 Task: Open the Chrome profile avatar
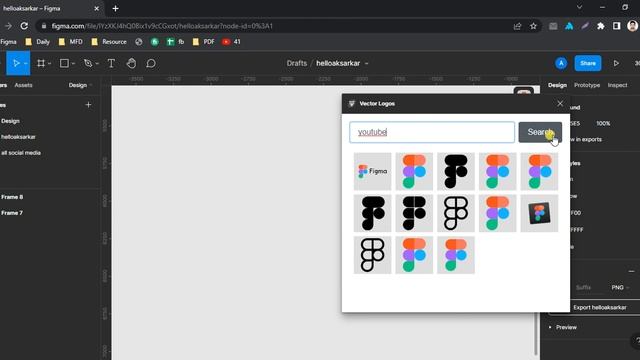632,26
